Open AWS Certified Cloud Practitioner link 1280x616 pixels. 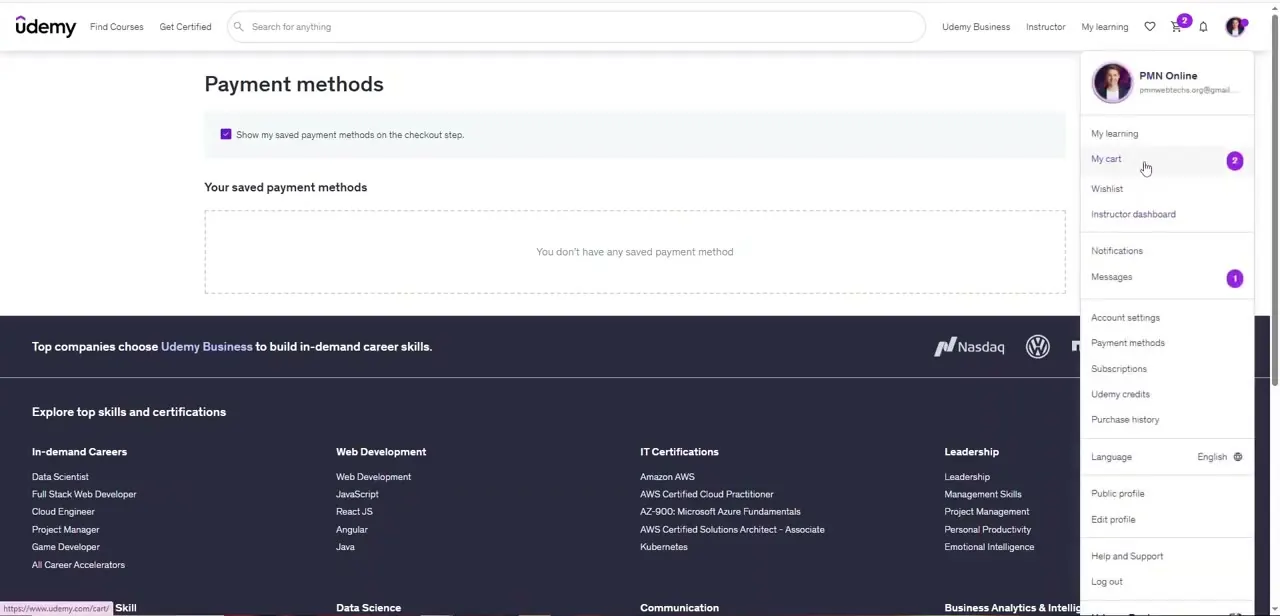coord(707,494)
